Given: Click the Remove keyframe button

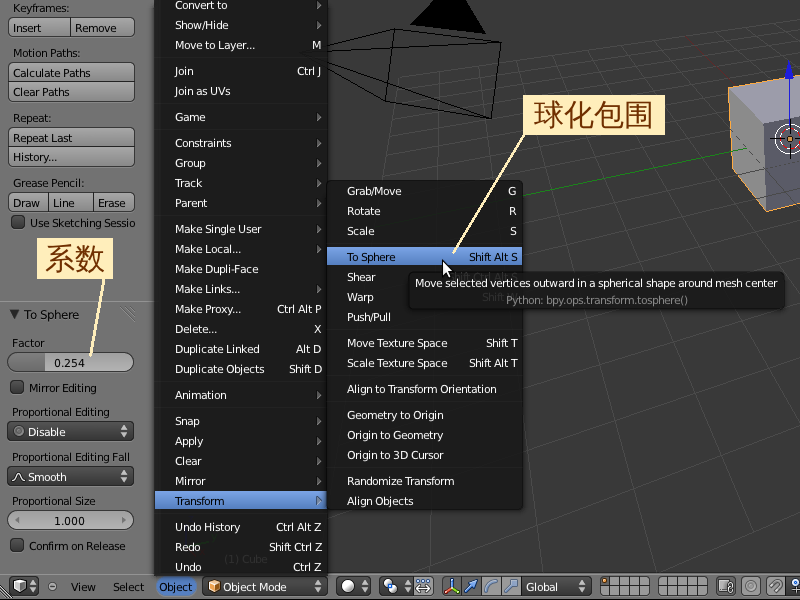Looking at the screenshot, I should [102, 28].
